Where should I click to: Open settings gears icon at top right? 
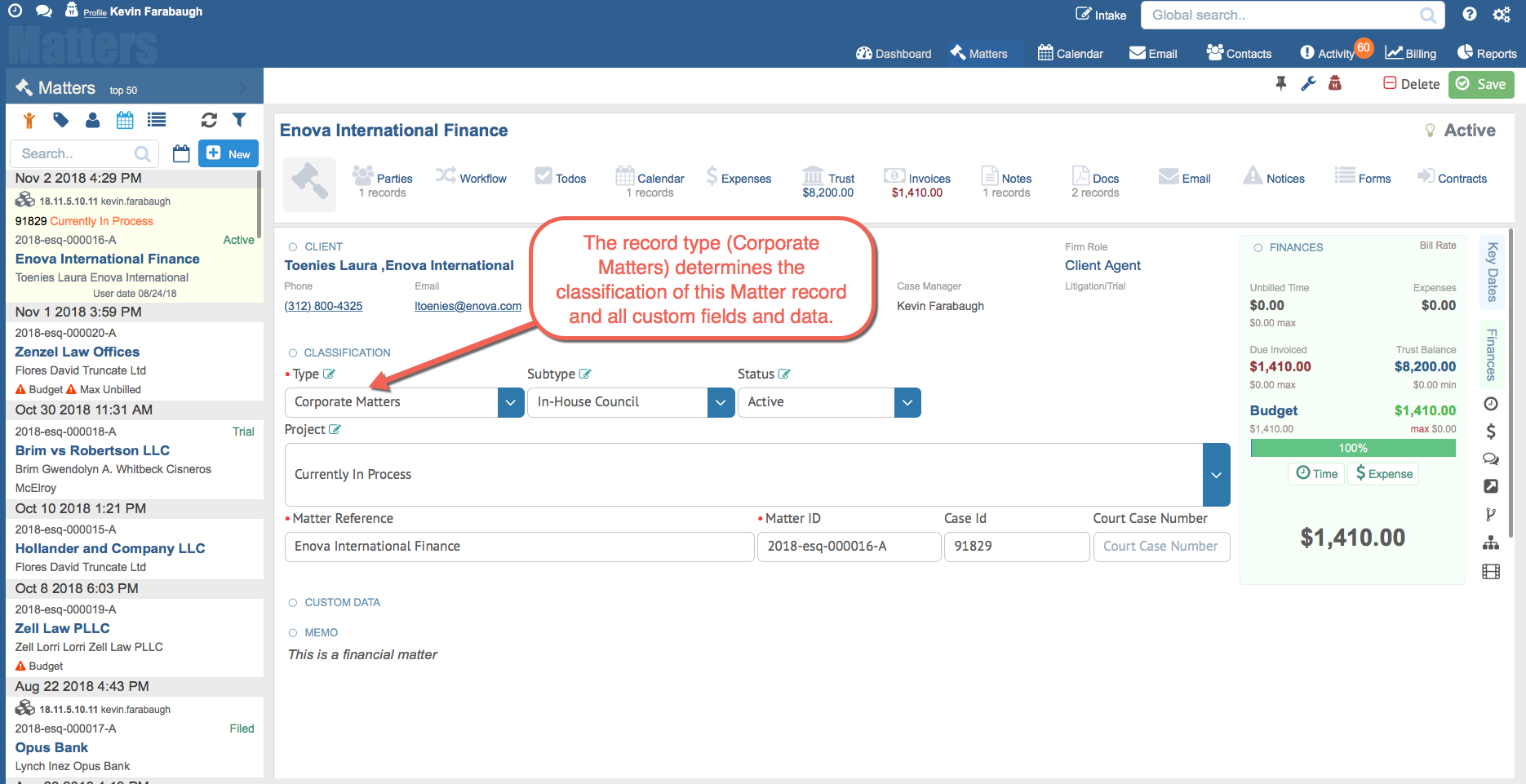pos(1502,14)
